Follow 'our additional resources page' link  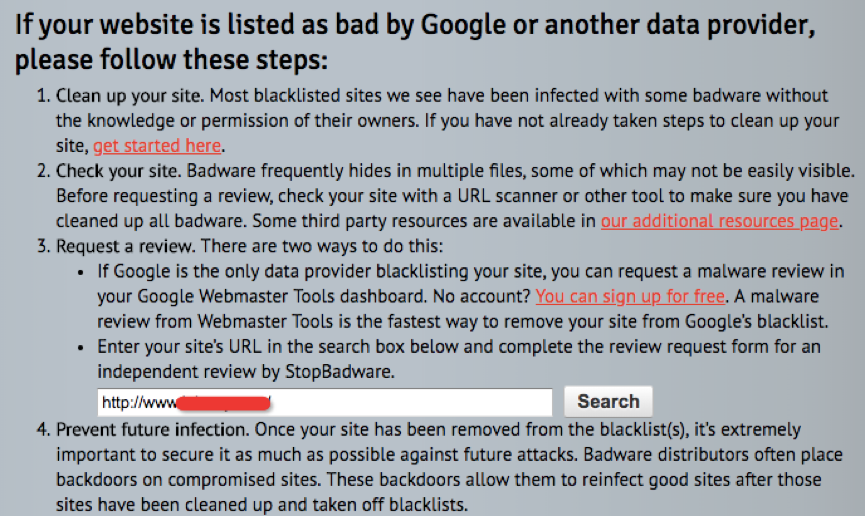[720, 221]
